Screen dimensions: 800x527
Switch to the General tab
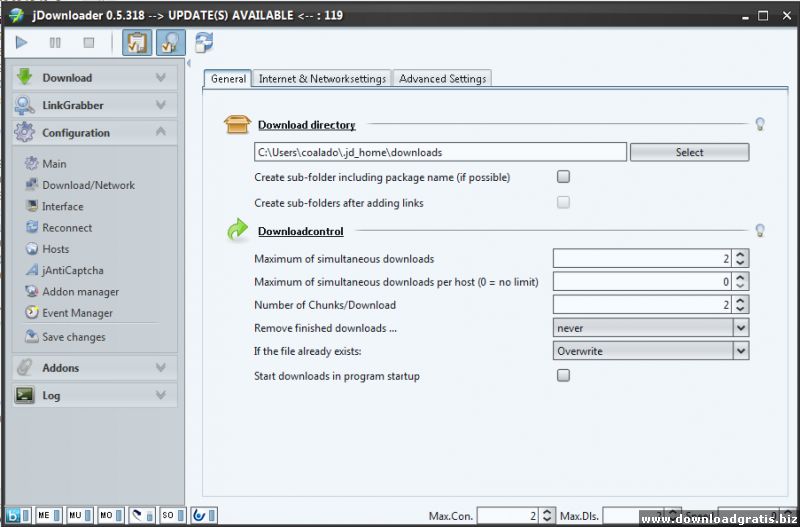[x=228, y=79]
